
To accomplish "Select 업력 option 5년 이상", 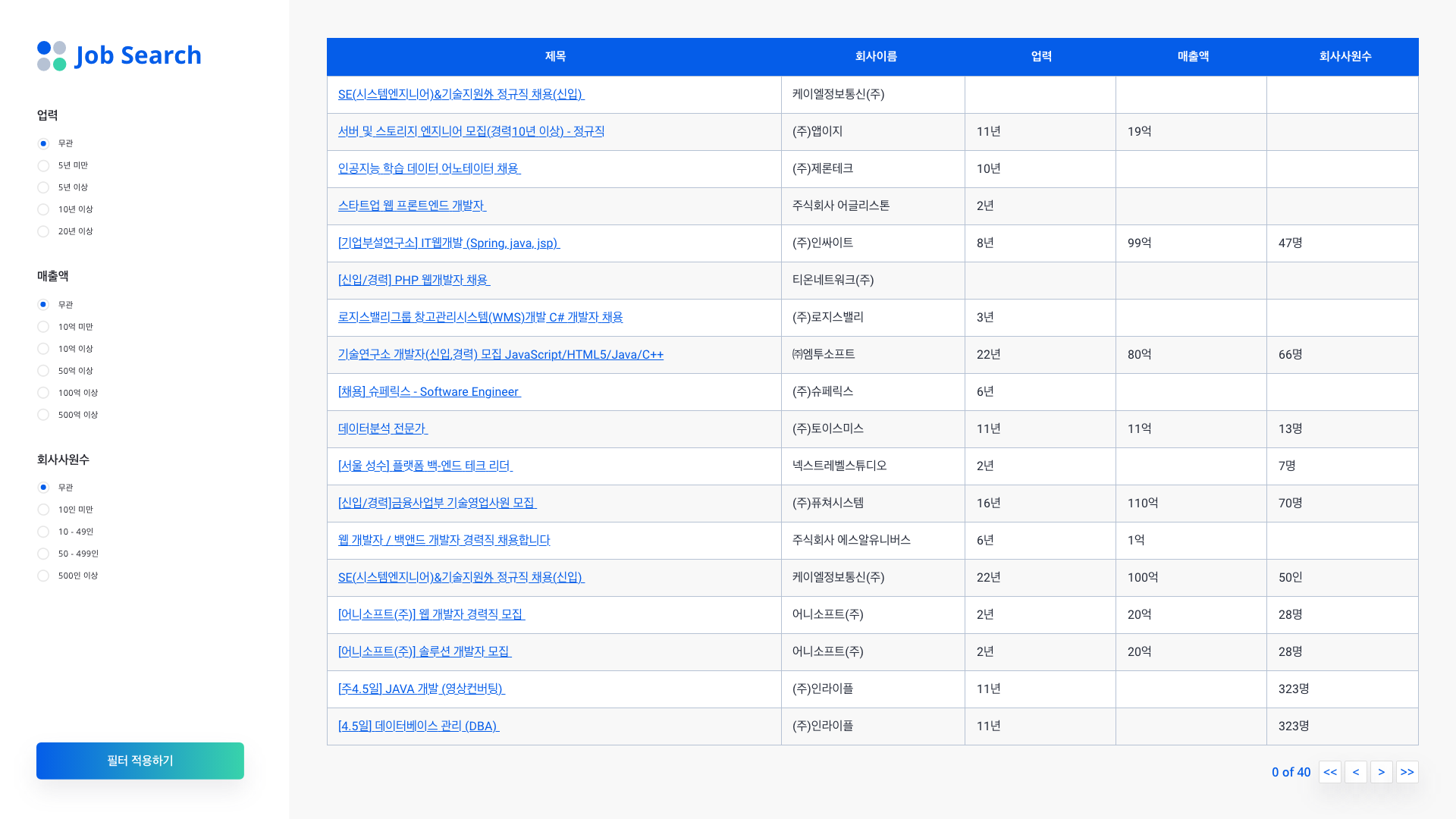I will 43,187.
